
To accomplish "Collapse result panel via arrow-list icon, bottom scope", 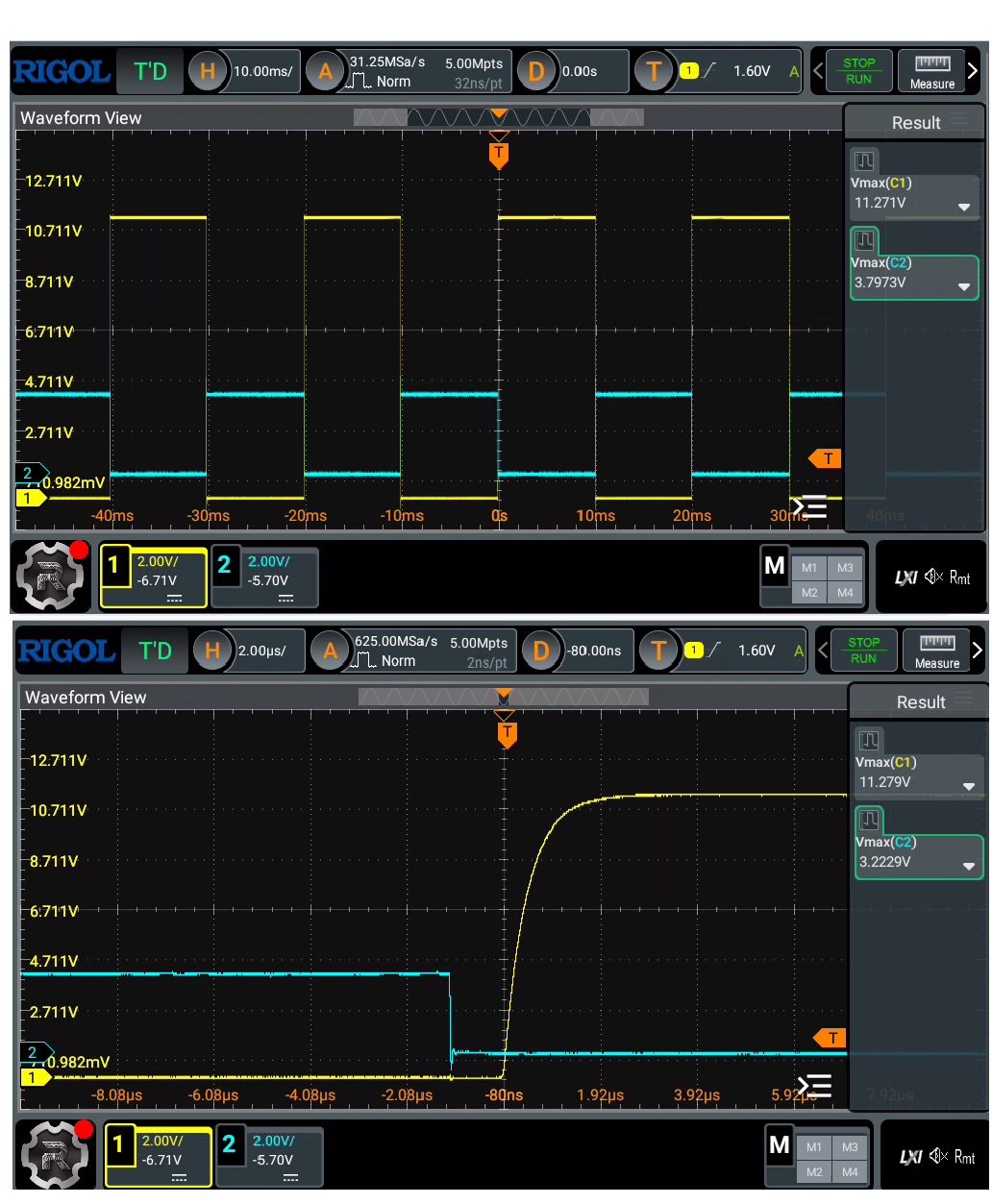I will pos(813,1086).
